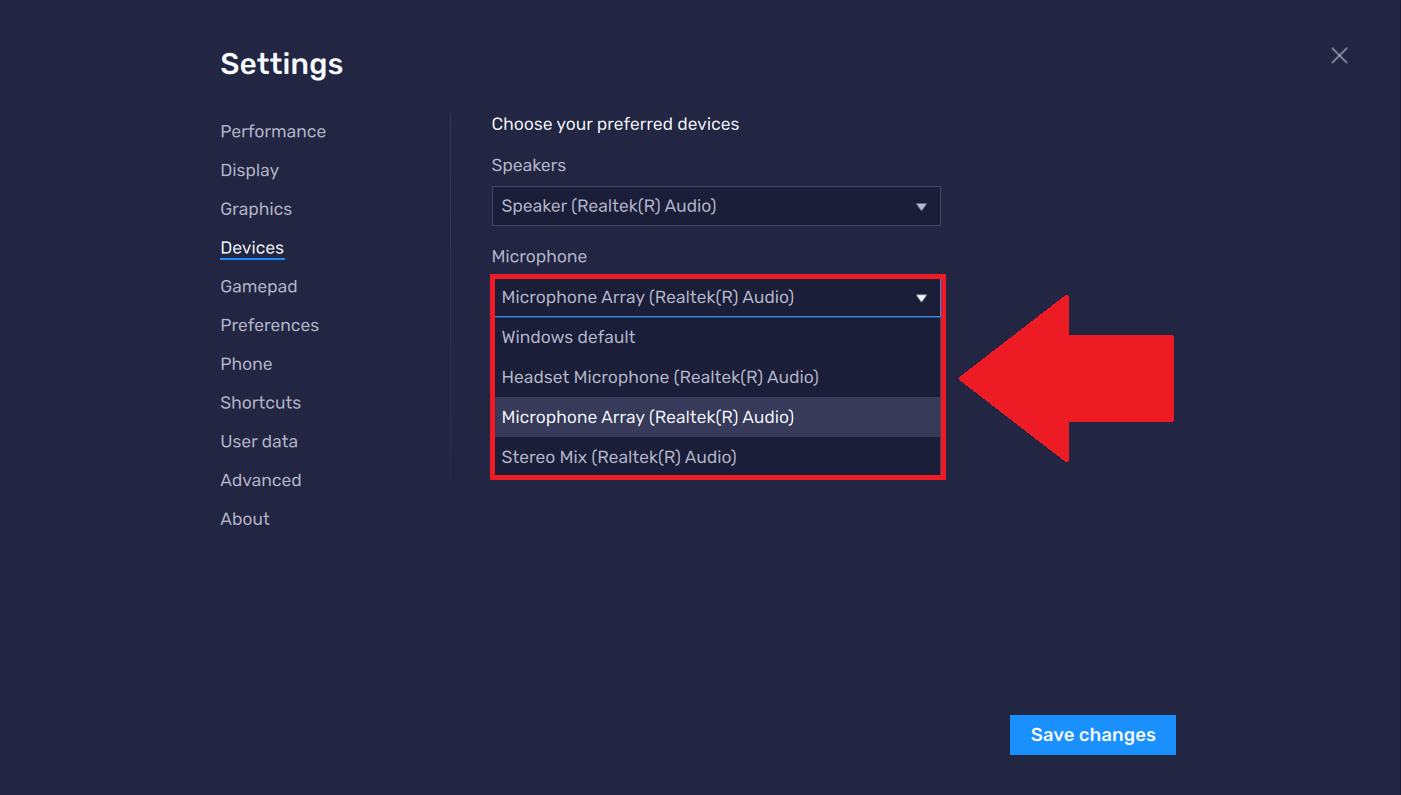Viewport: 1401px width, 795px height.
Task: Select Stereo Mix (Realtek(R) Audio) option
Action: tap(718, 457)
